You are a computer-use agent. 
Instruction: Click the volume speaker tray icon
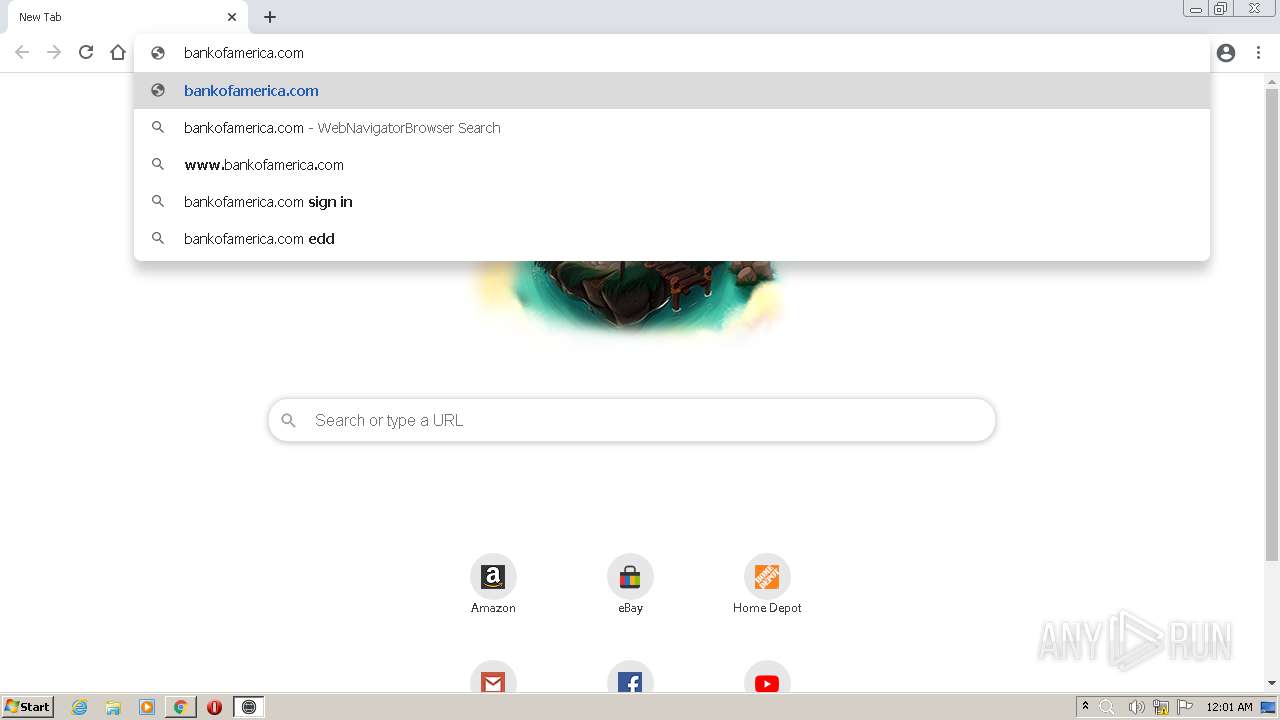tap(1135, 707)
